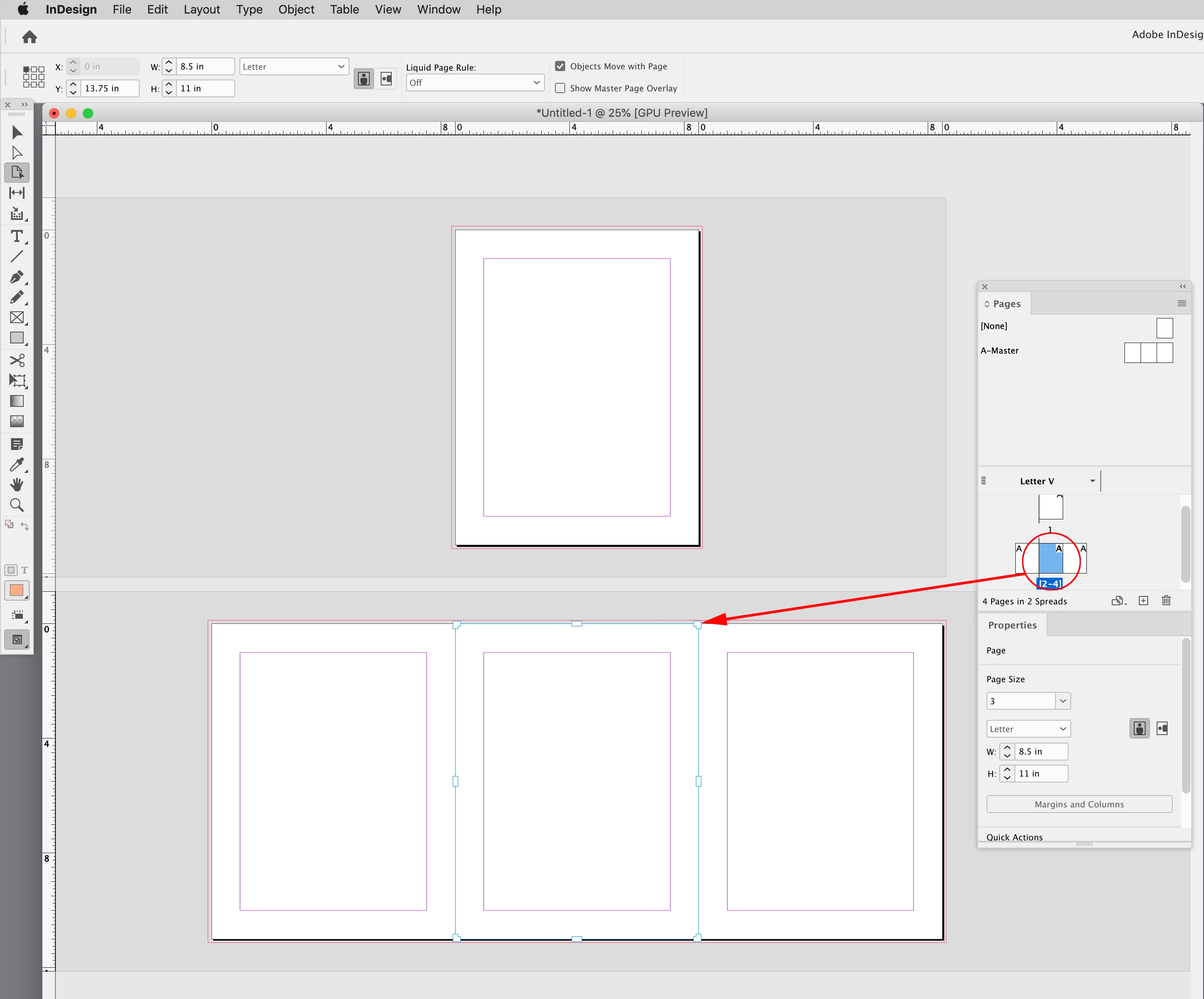Open Letter page size dropdown in control bar

click(x=294, y=66)
